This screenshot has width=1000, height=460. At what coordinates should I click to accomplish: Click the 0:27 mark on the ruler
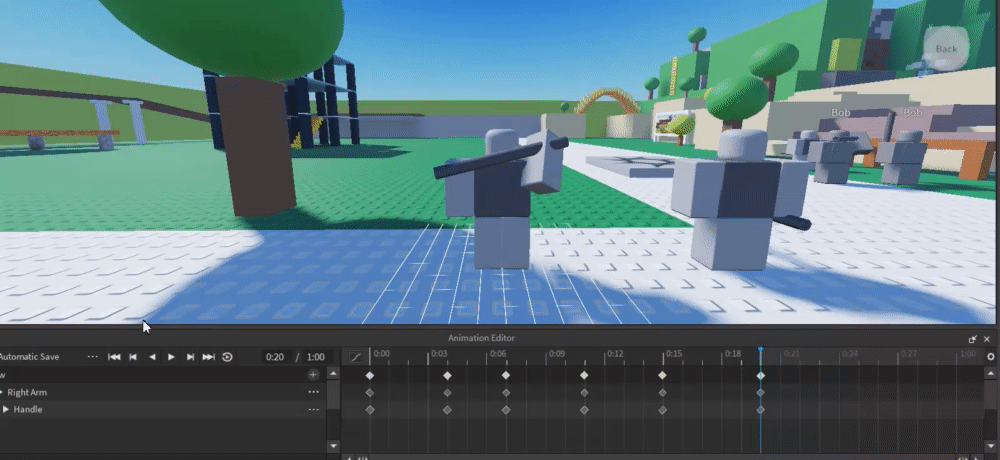pos(909,353)
